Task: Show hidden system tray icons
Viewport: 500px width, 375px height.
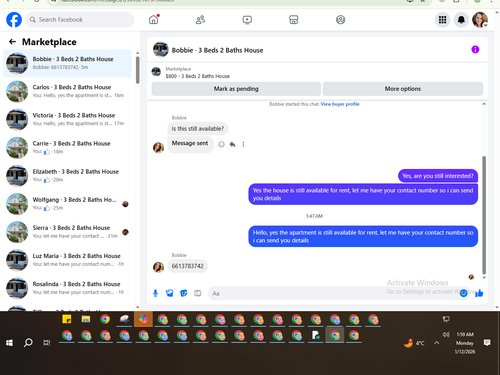Action: click(x=437, y=343)
